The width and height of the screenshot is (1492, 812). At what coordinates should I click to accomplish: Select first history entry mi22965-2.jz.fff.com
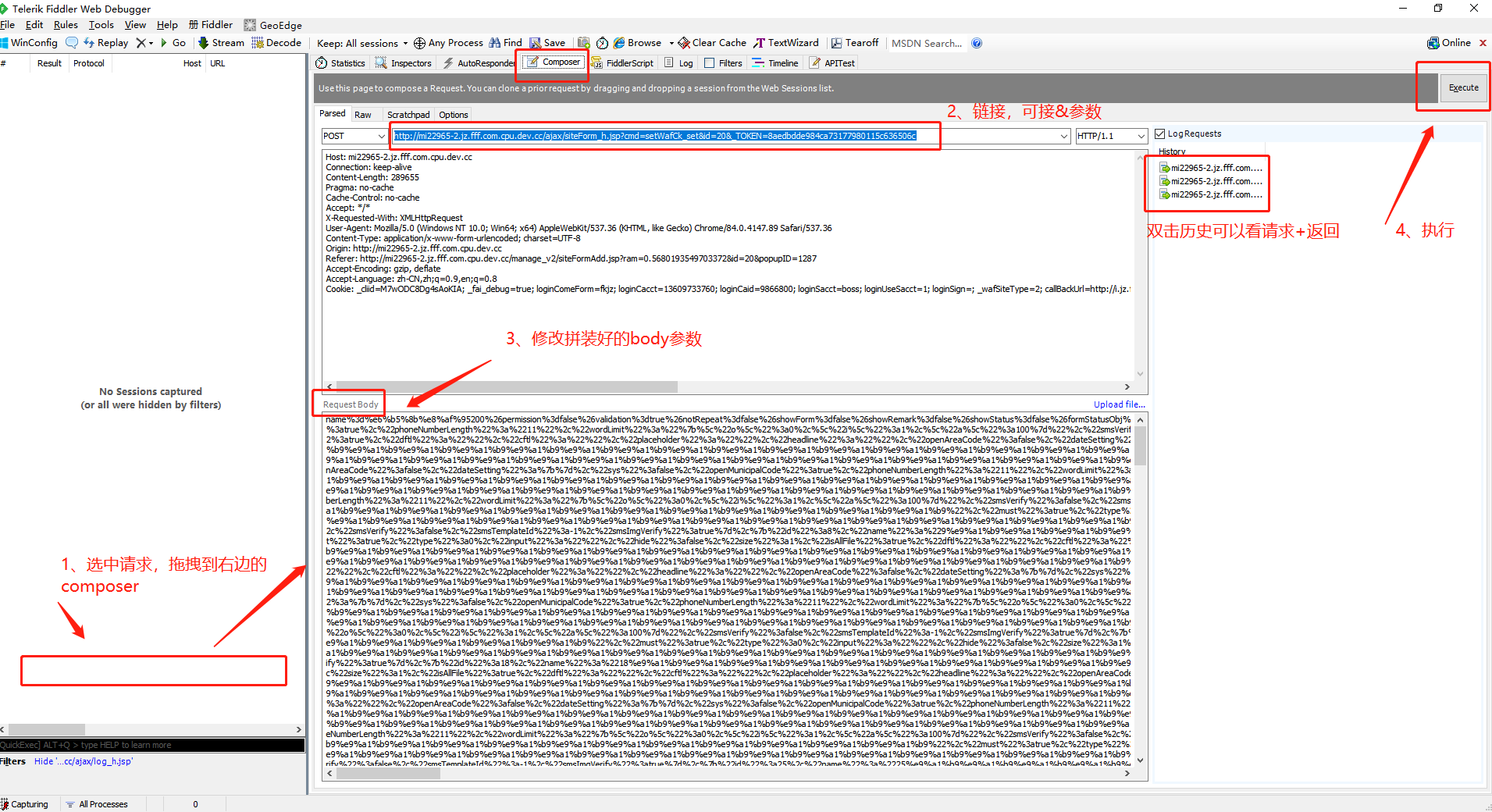pos(1210,168)
